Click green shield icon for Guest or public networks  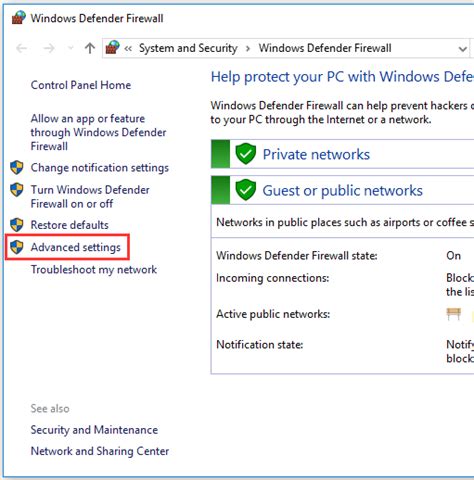click(x=246, y=190)
